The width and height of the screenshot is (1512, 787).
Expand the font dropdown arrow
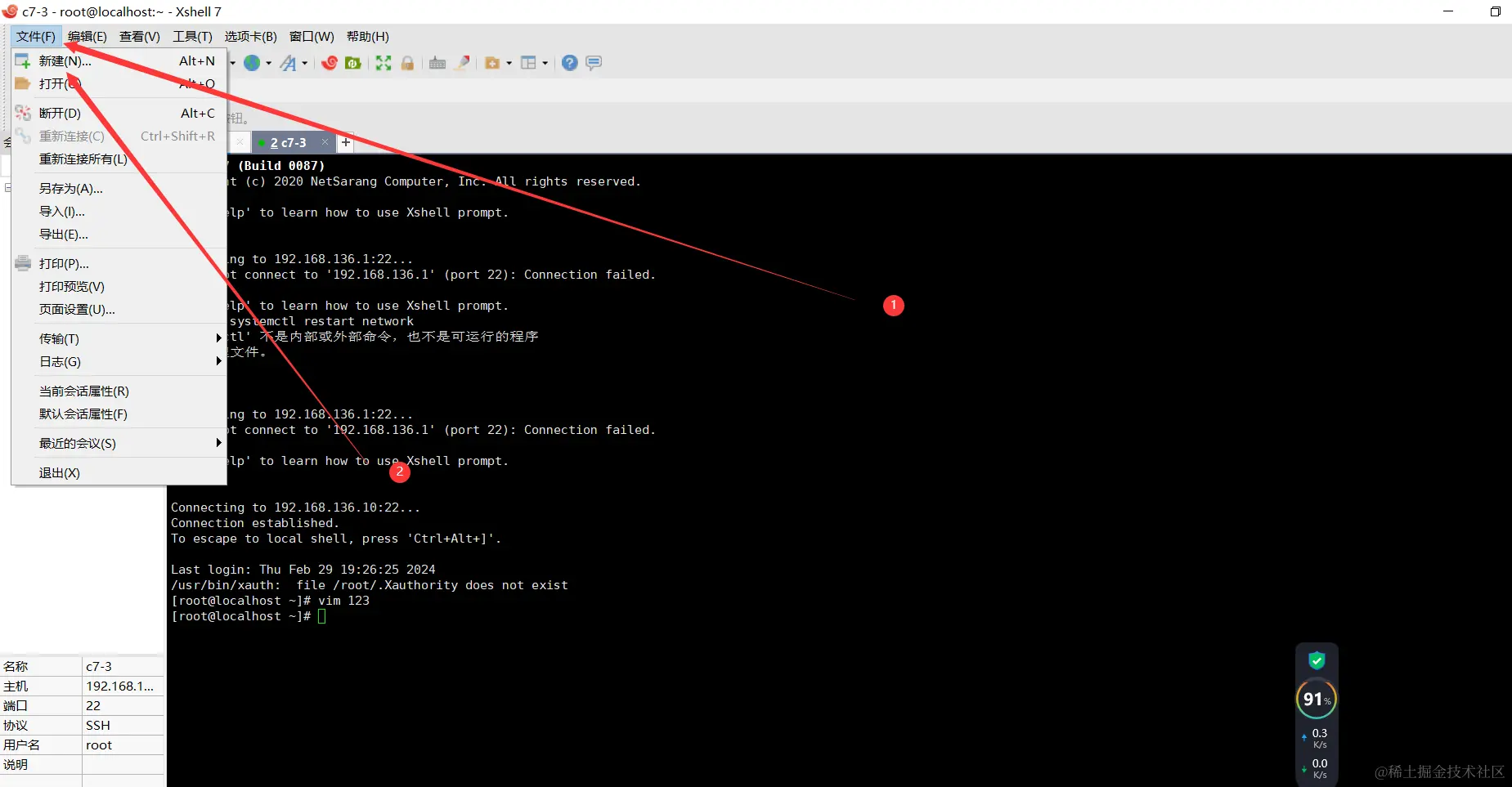[304, 63]
